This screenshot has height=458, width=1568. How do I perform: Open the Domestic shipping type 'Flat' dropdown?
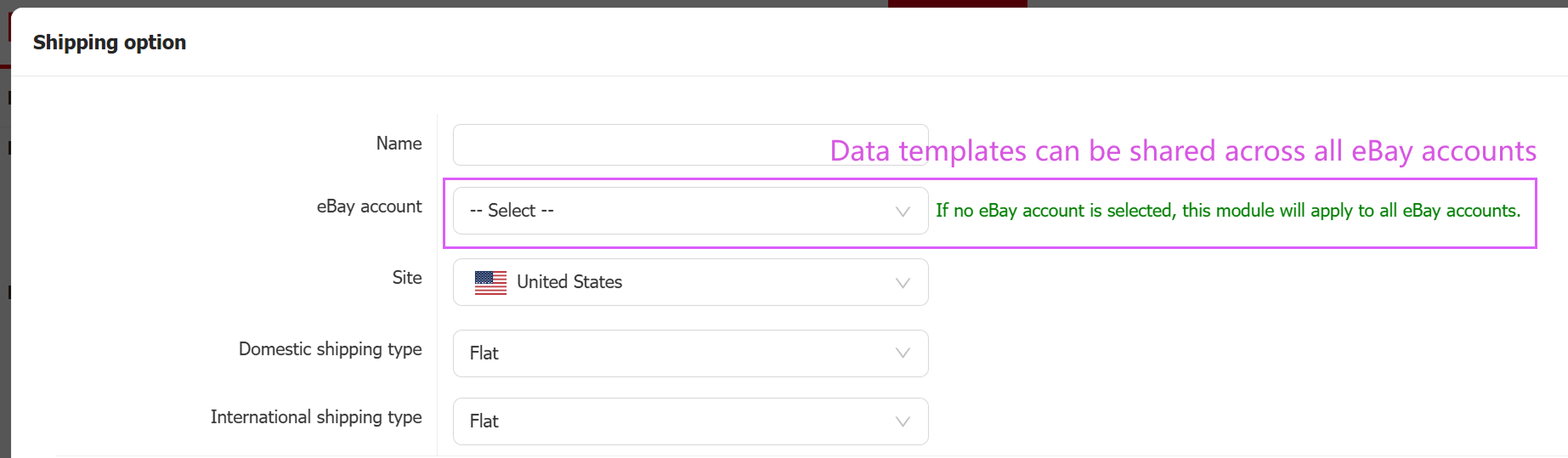point(680,353)
